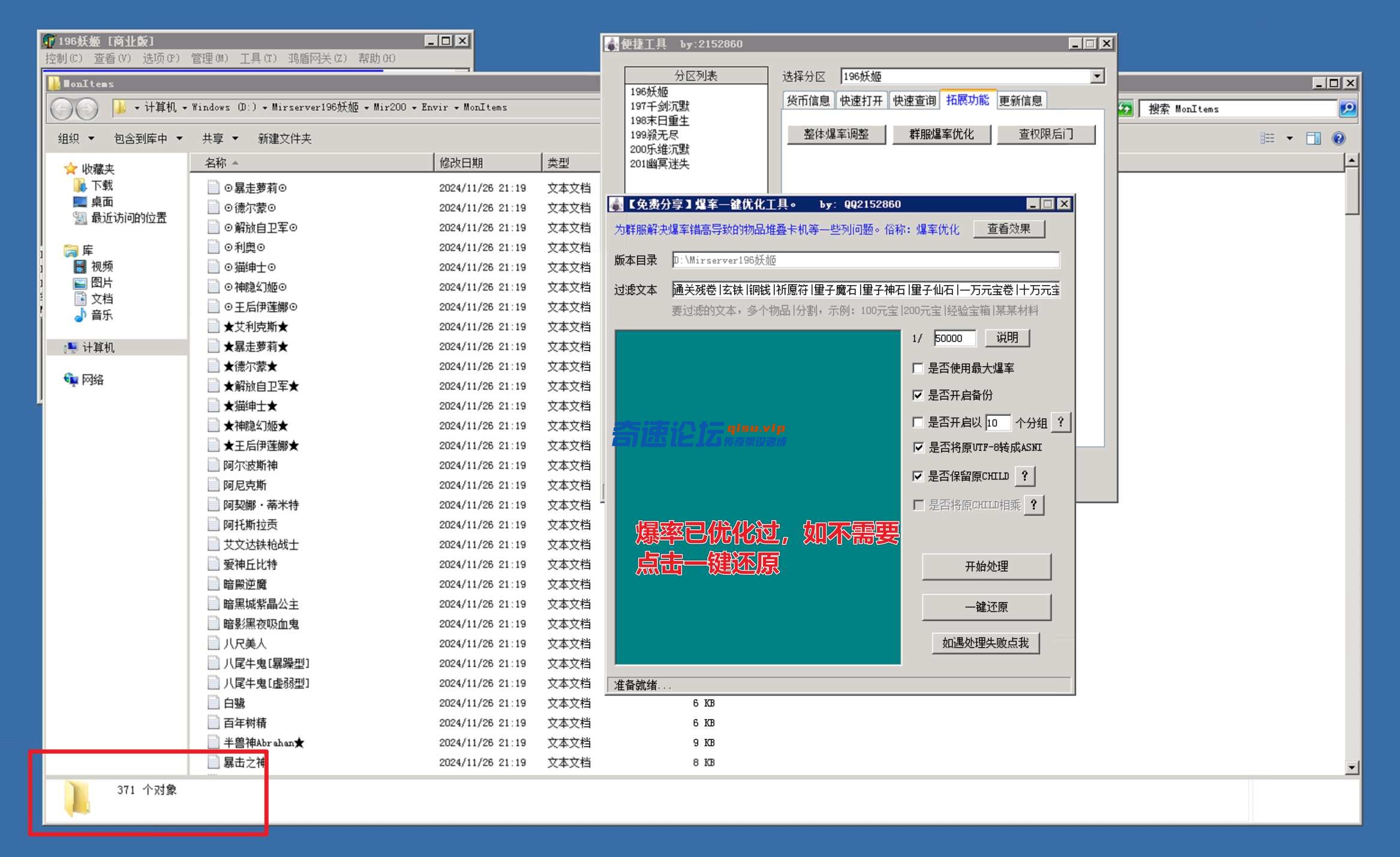Switch to the 快速打开 tab

point(861,100)
